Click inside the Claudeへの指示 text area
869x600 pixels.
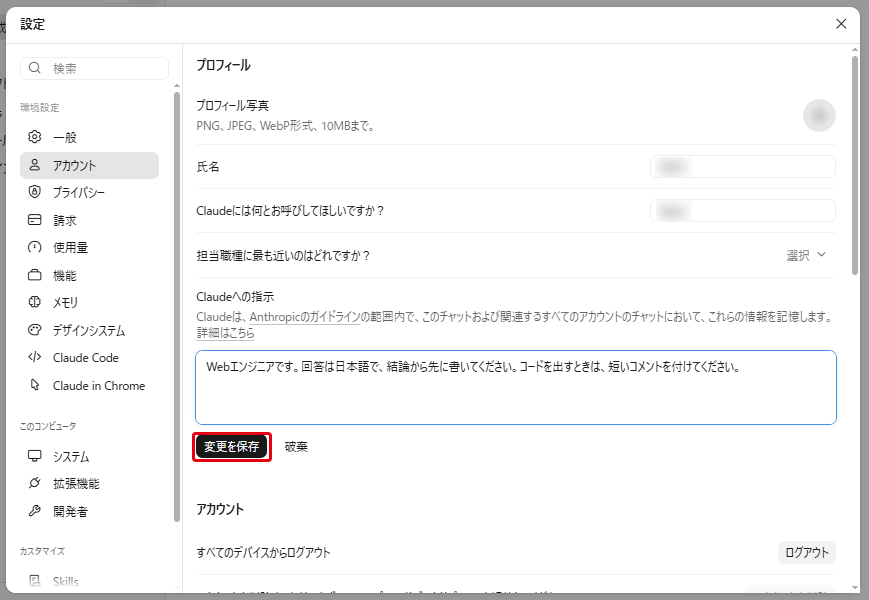click(515, 387)
